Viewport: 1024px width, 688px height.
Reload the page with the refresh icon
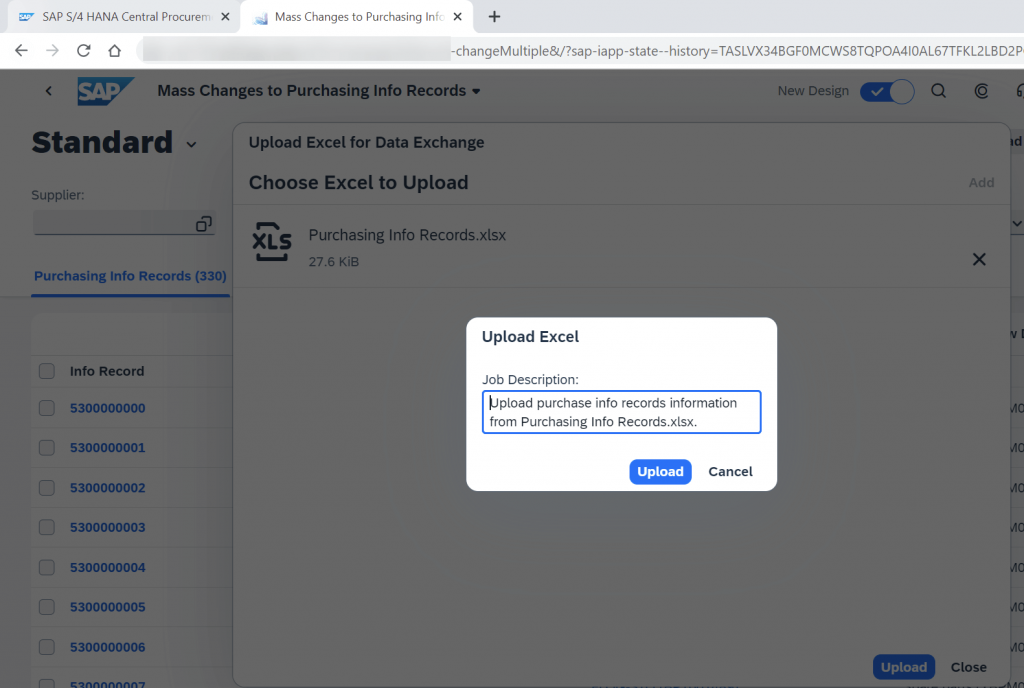pyautogui.click(x=84, y=51)
